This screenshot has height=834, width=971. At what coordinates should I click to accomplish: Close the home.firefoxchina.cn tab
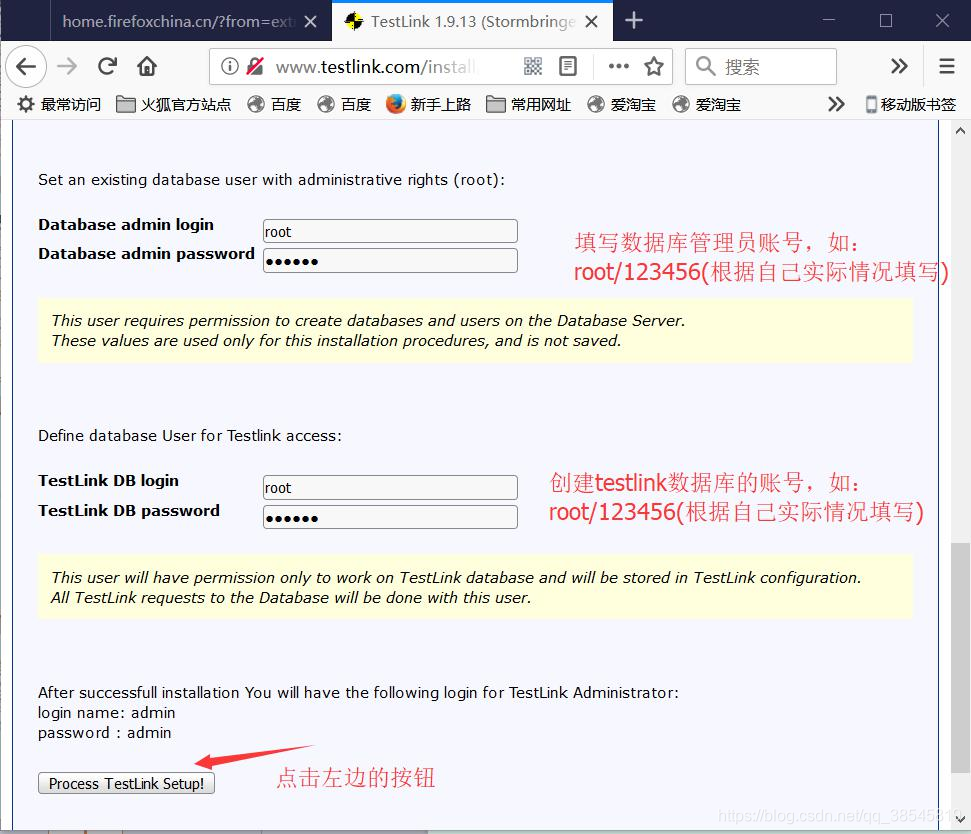click(311, 22)
